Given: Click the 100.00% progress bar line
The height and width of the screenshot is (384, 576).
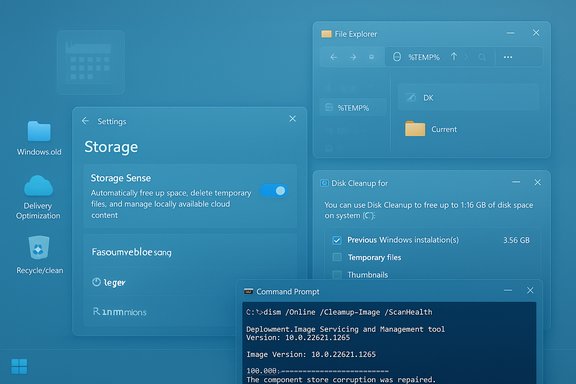Looking at the screenshot, I should (317, 371).
